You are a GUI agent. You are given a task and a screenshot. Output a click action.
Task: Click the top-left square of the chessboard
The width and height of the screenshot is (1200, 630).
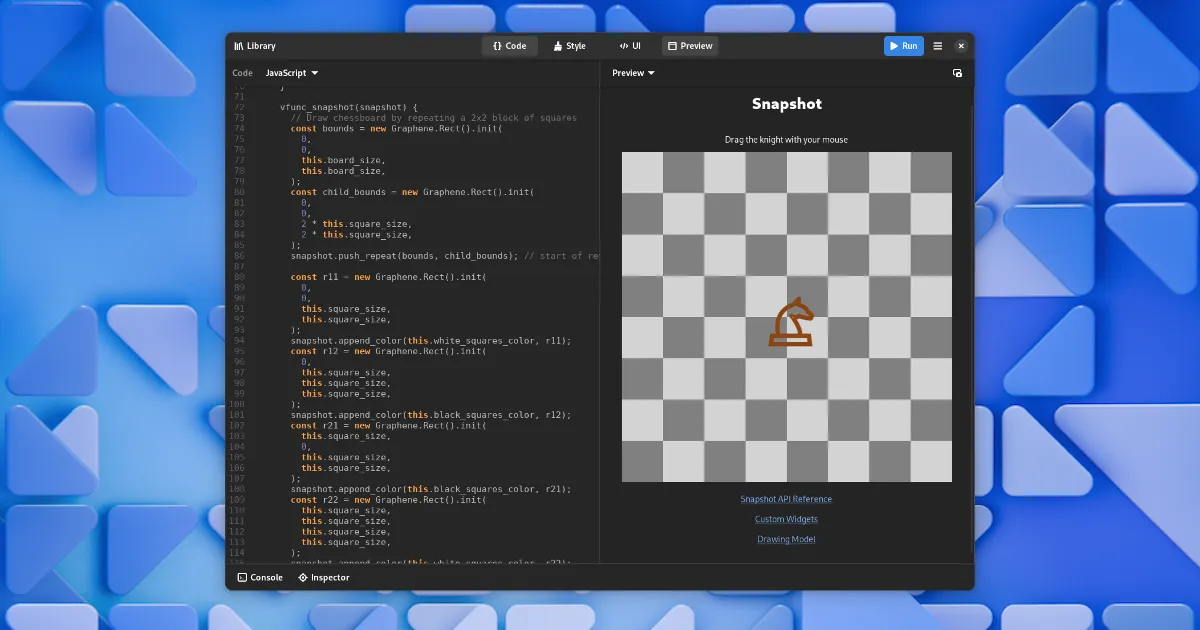coord(642,172)
